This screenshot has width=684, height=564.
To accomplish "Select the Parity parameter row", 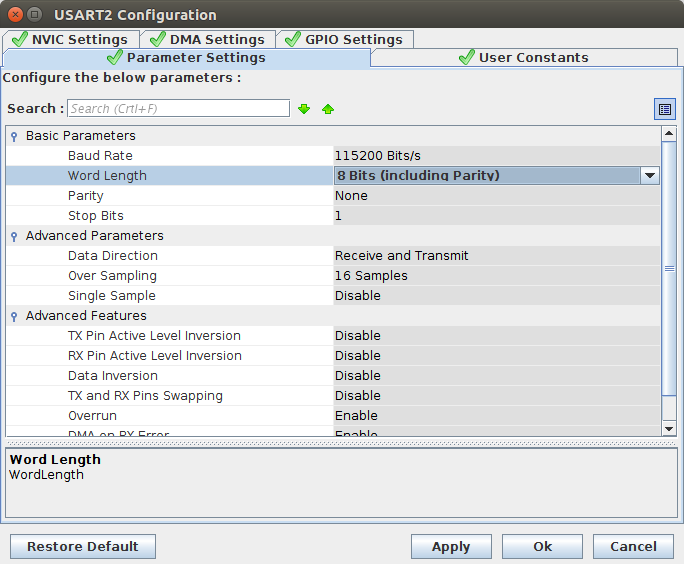I will [86, 196].
